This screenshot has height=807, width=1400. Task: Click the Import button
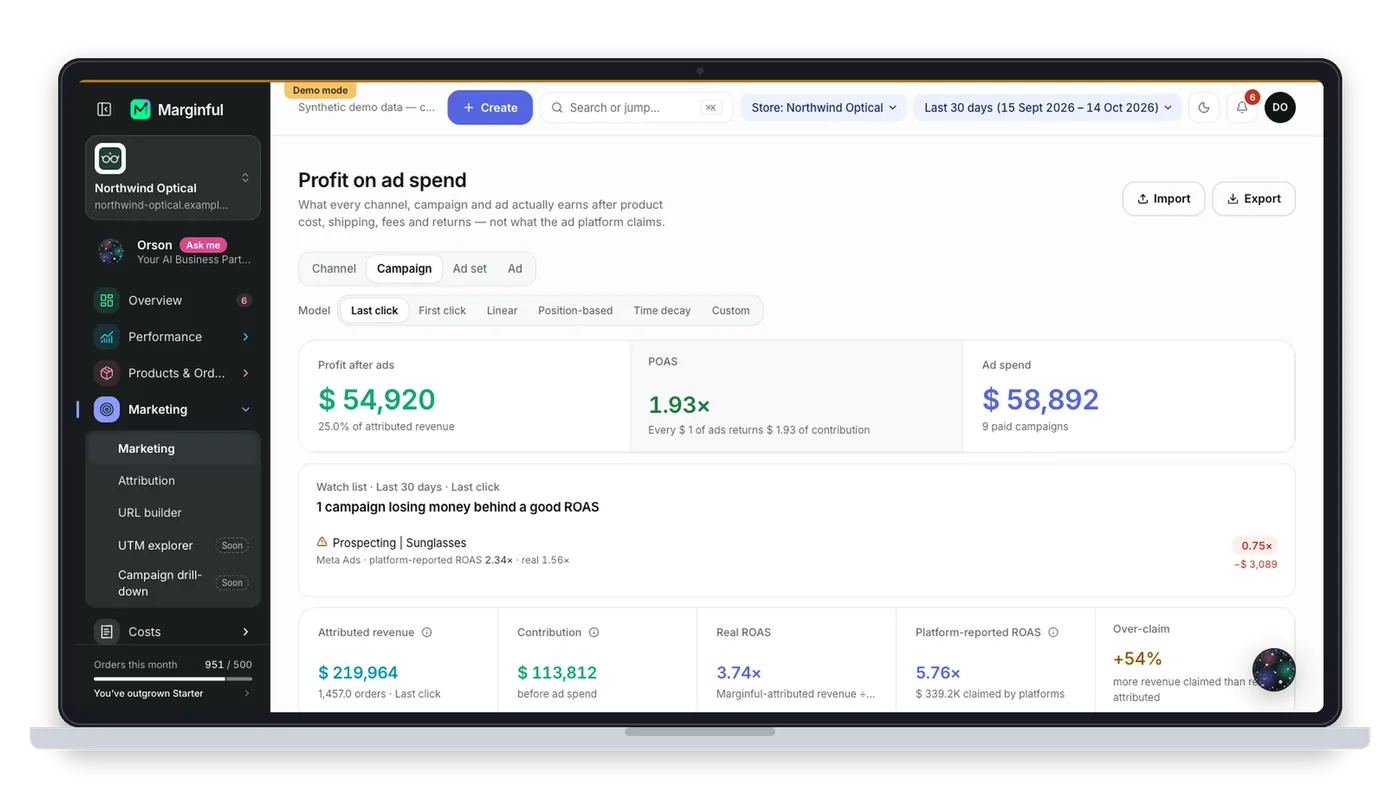[1164, 199]
